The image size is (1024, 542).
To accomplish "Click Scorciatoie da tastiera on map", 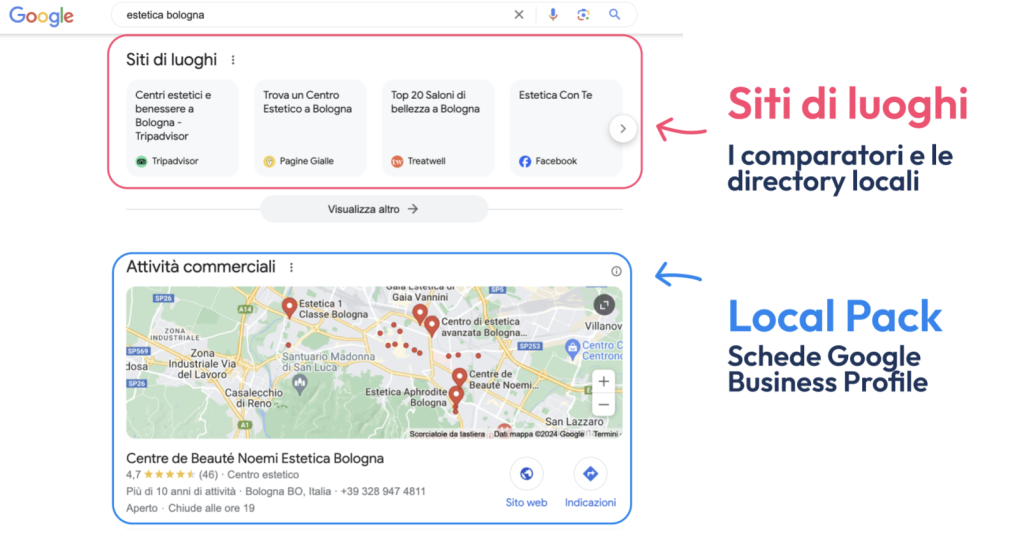I will click(x=447, y=434).
